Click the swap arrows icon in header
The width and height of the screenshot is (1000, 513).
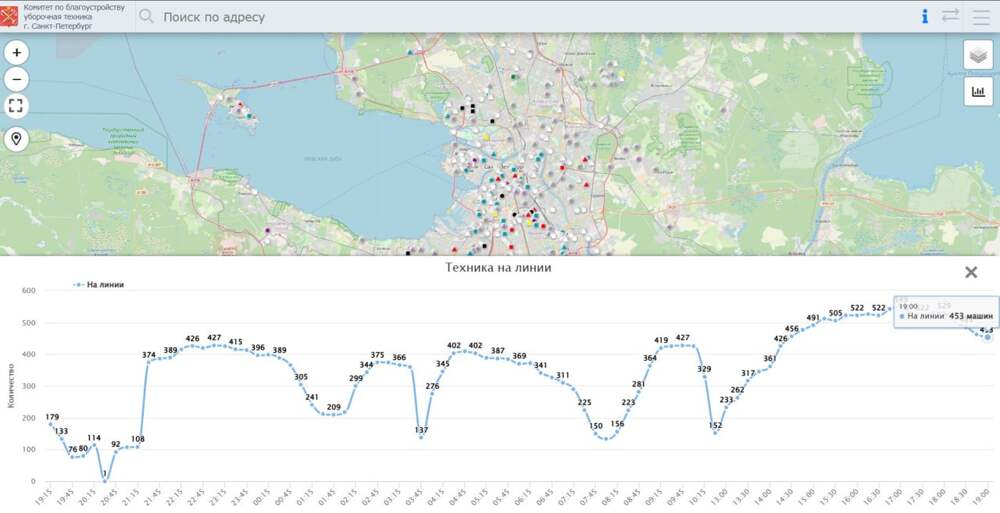click(x=950, y=16)
